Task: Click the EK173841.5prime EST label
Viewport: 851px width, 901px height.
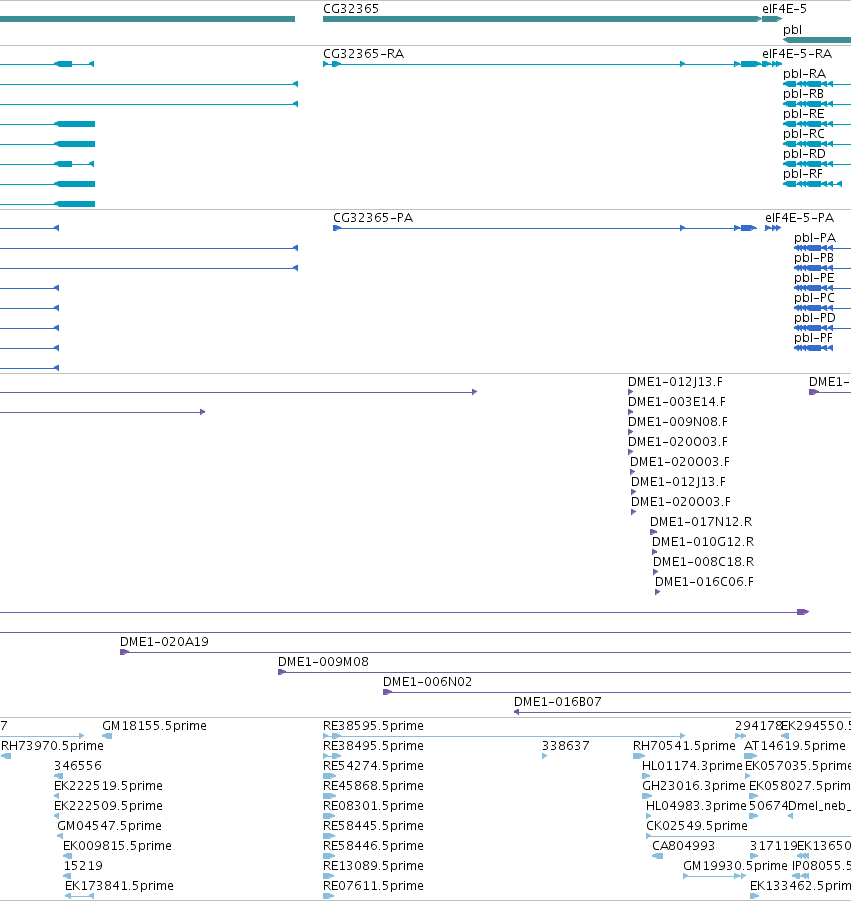Action: [119, 886]
